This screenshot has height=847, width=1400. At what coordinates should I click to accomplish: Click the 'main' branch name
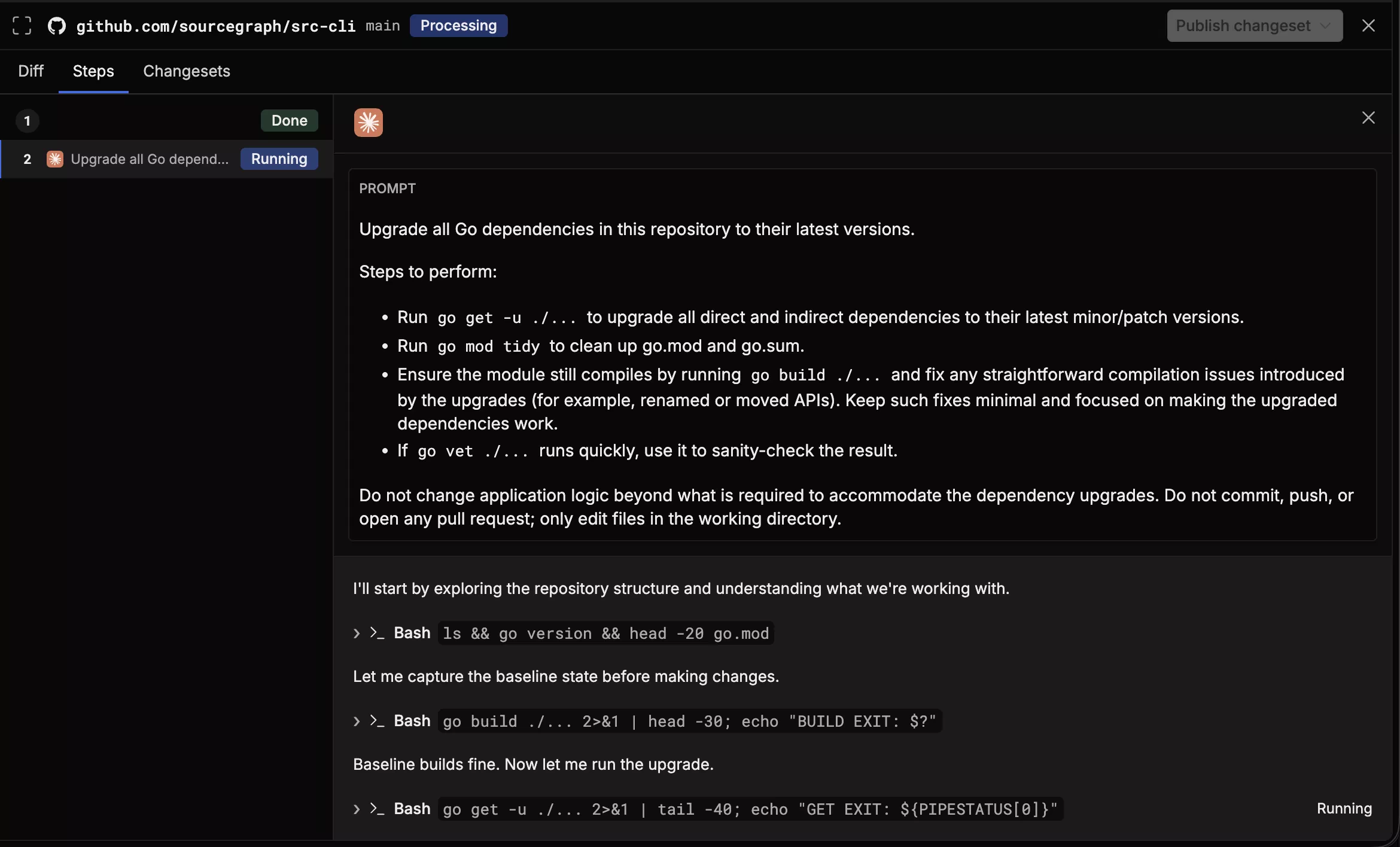click(x=383, y=26)
